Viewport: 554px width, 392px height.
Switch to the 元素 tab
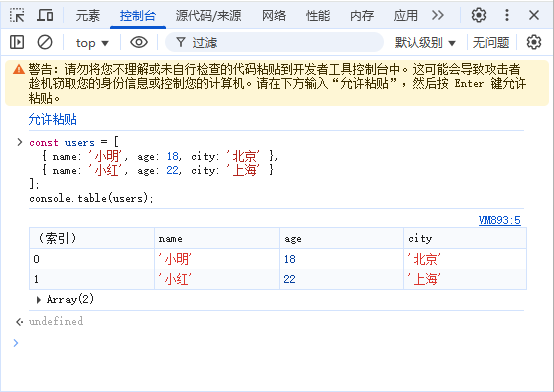(88, 16)
